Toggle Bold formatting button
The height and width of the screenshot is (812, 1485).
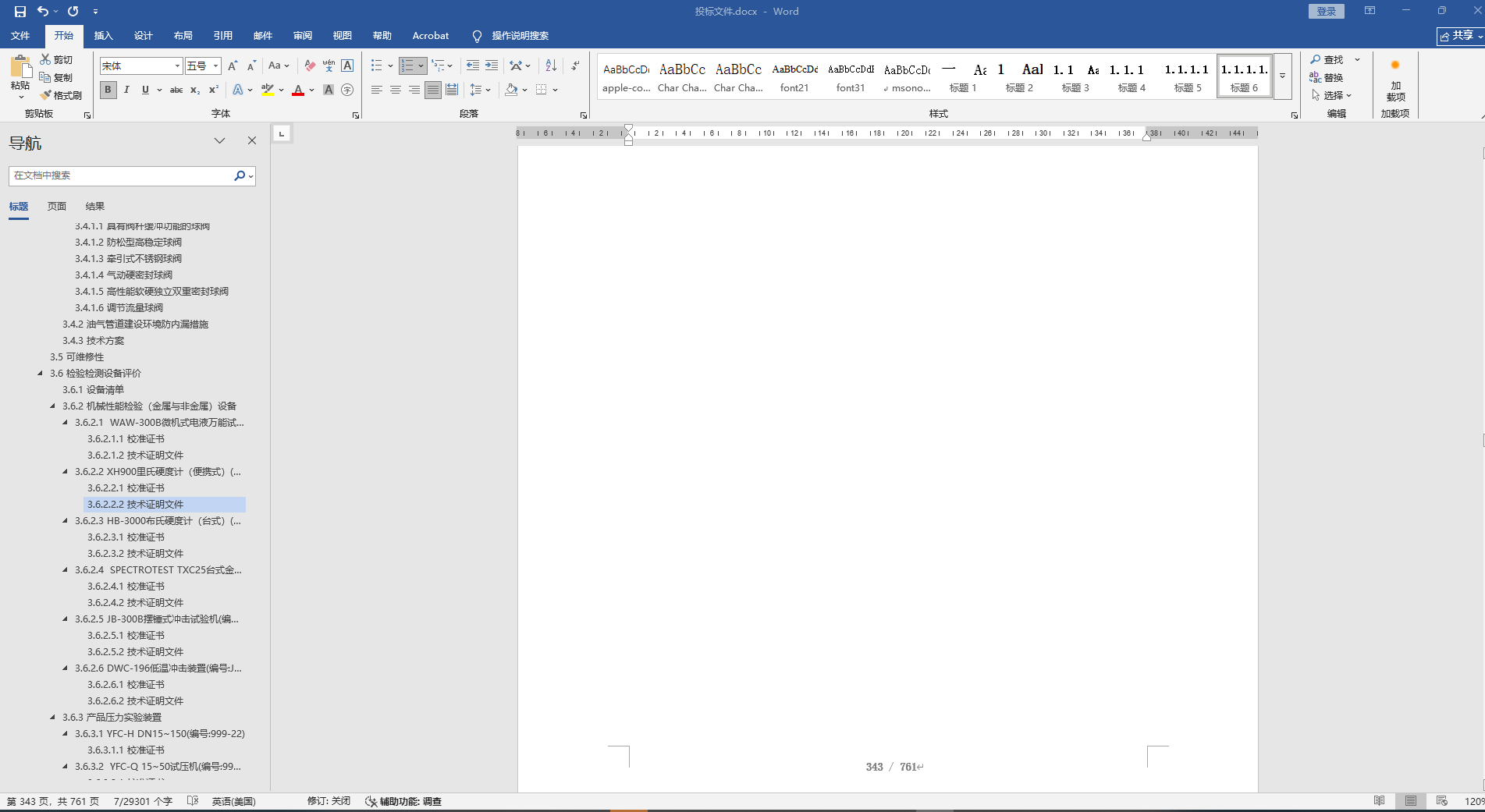click(108, 90)
